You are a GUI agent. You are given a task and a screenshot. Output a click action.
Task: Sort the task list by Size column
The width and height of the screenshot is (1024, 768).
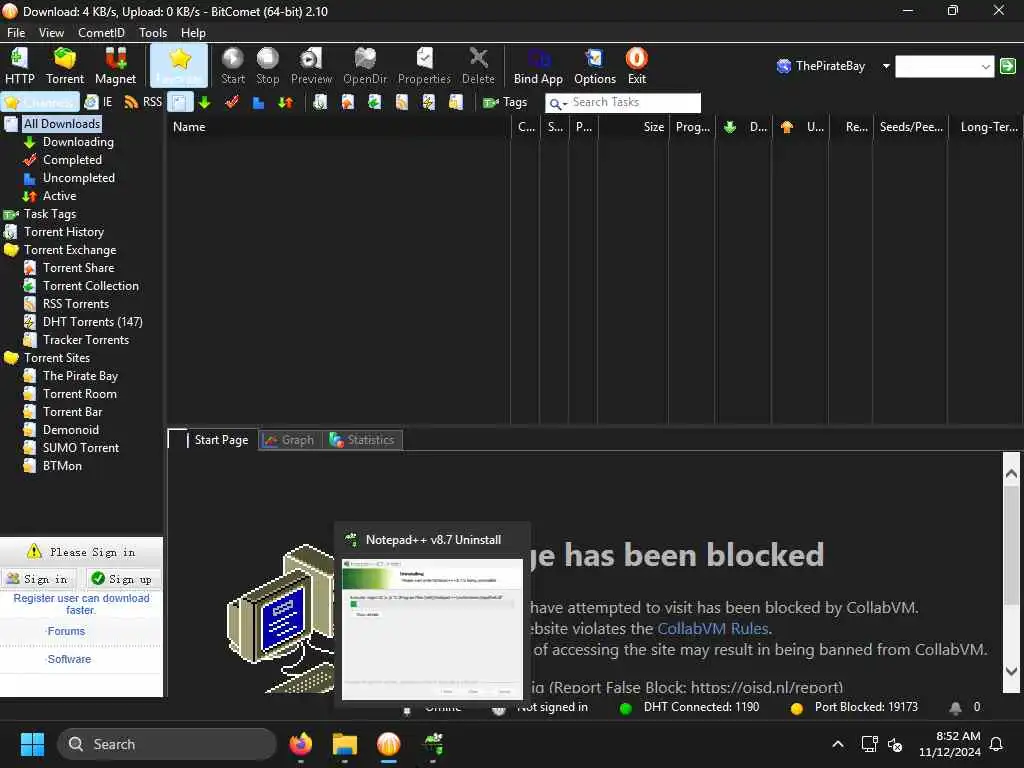[633, 127]
